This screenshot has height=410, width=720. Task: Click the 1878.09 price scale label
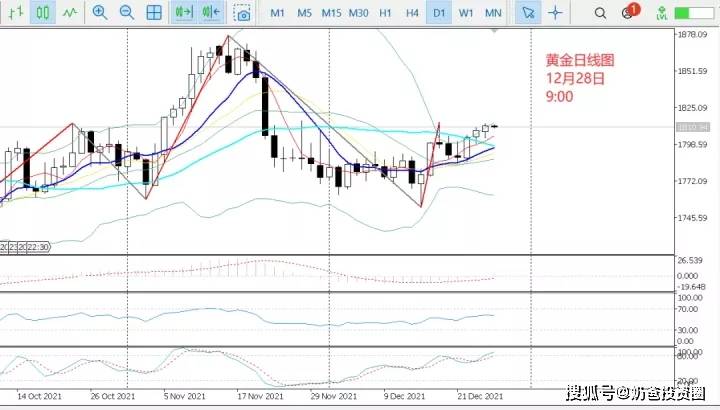pos(692,34)
